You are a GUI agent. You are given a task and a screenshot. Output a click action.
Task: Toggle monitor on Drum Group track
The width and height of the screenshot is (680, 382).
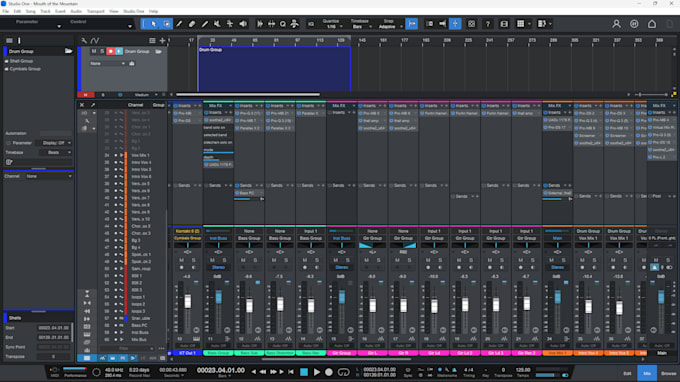pos(119,51)
